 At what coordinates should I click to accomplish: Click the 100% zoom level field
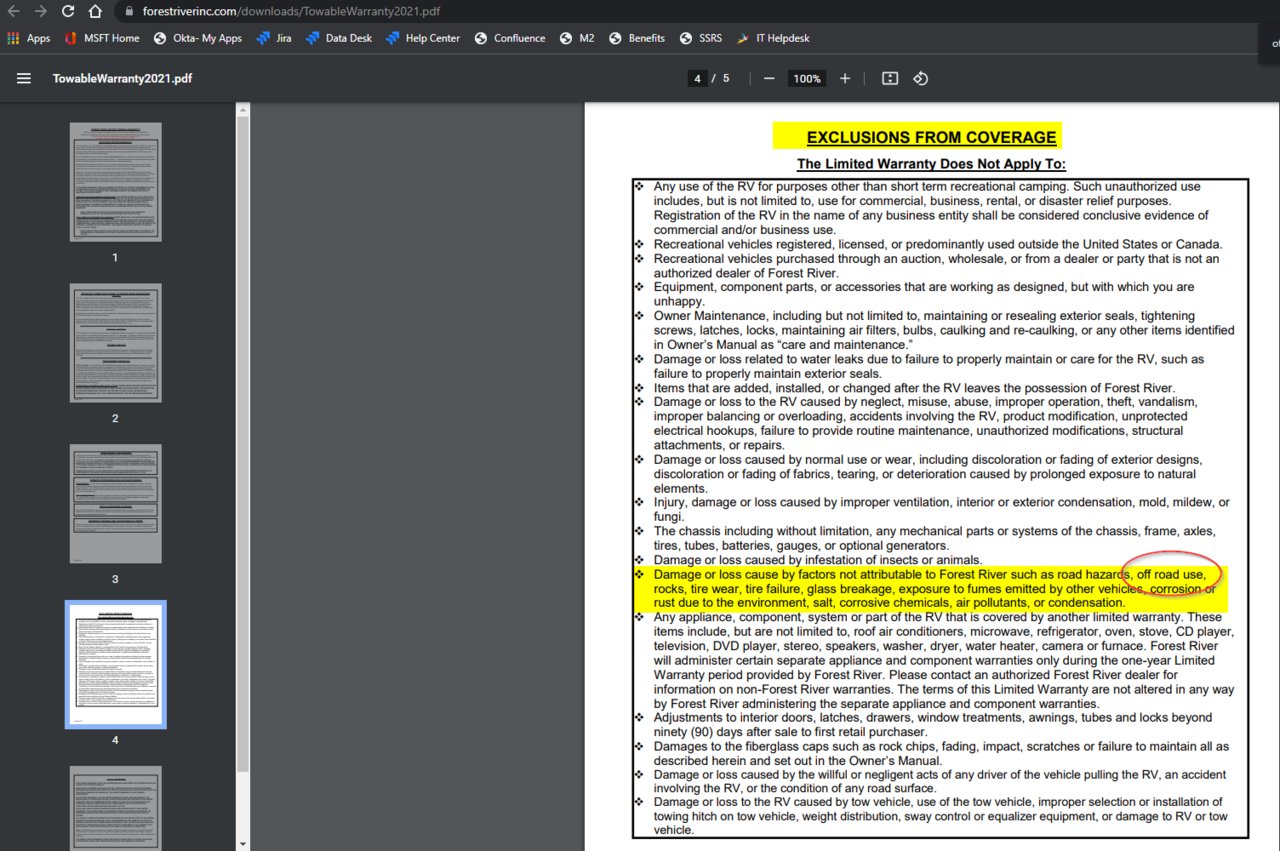806,78
